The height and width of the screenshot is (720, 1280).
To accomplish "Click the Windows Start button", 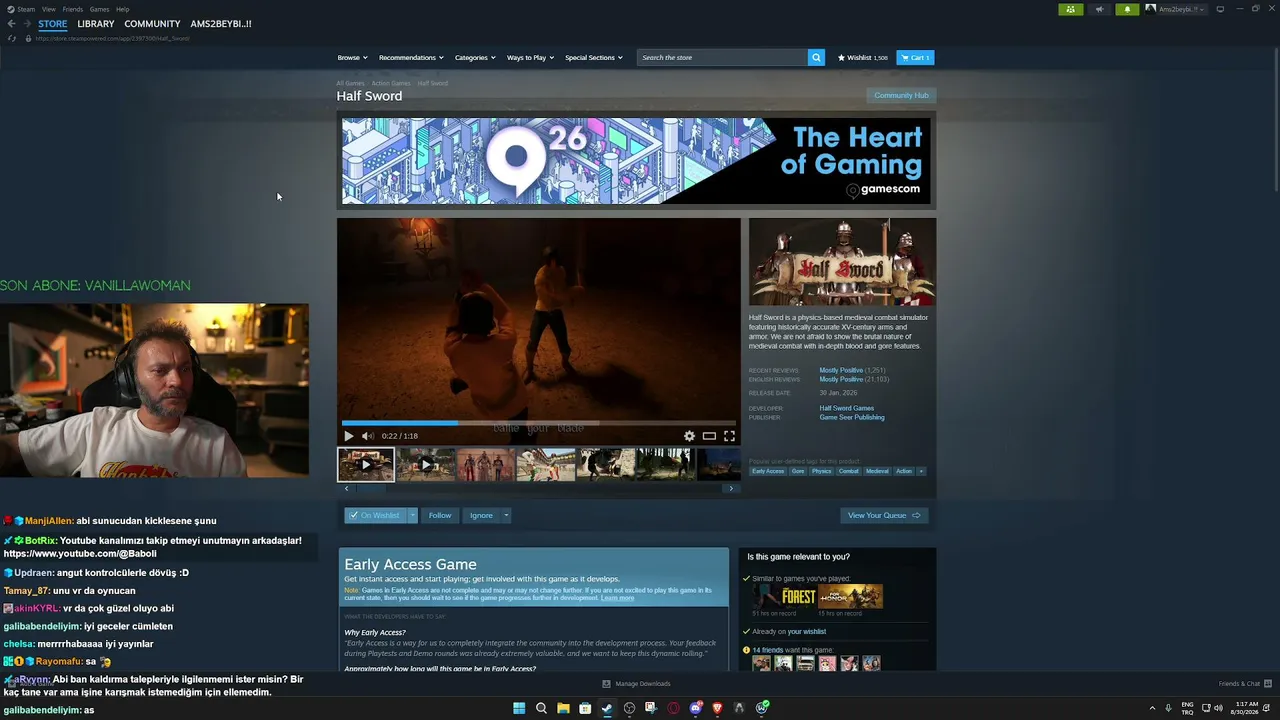I will 519,708.
